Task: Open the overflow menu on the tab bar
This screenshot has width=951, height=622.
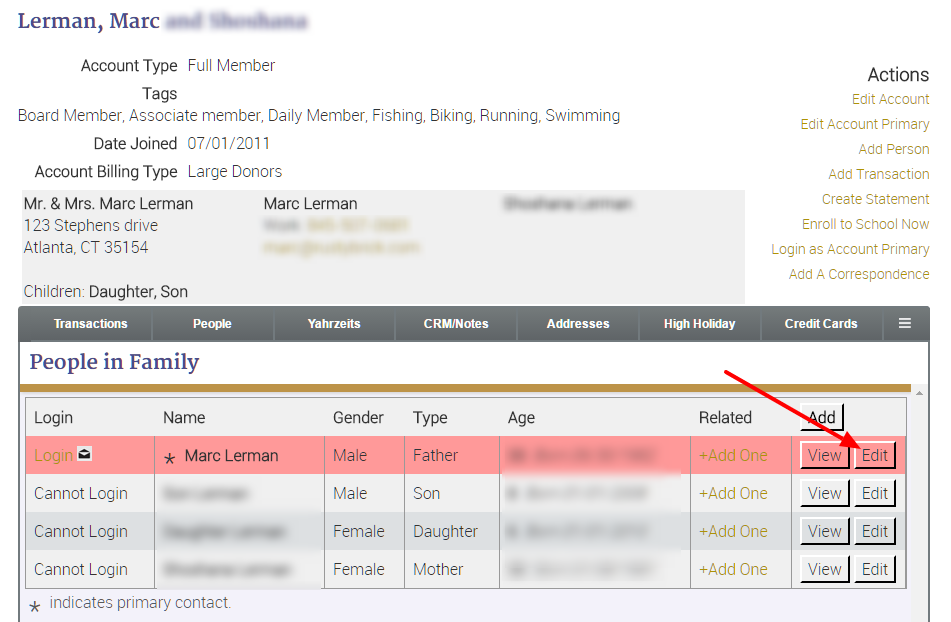Action: 905,323
